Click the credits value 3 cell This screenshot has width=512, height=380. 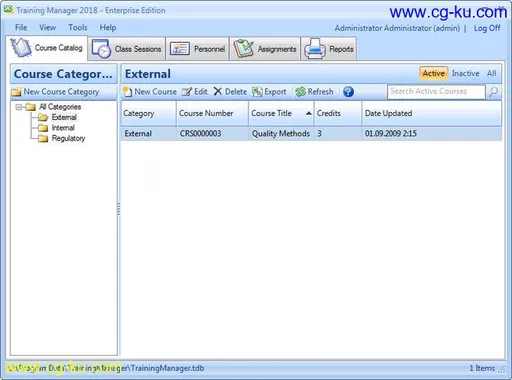[x=319, y=134]
